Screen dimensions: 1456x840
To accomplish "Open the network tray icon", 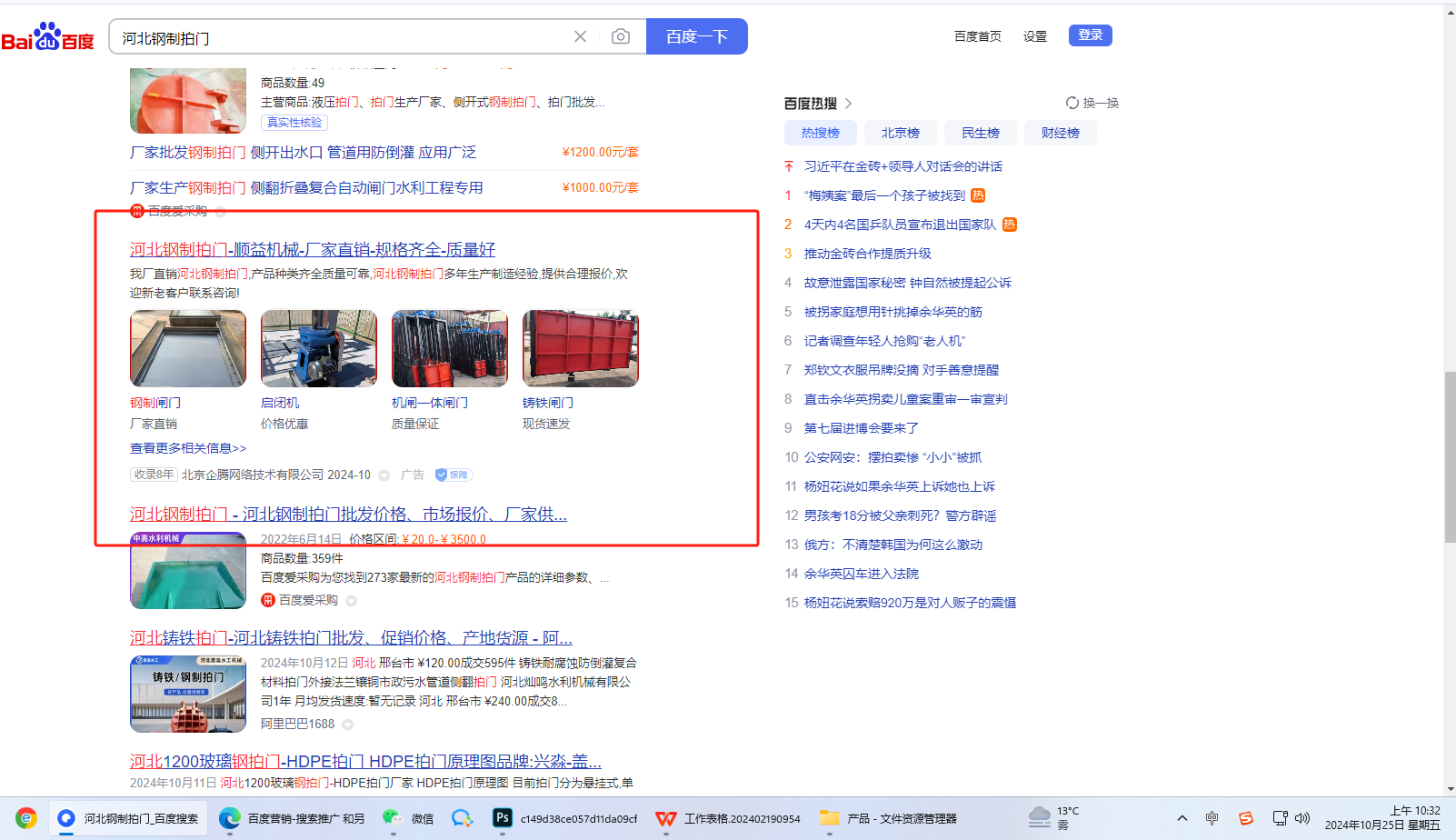I will pyautogui.click(x=1280, y=818).
